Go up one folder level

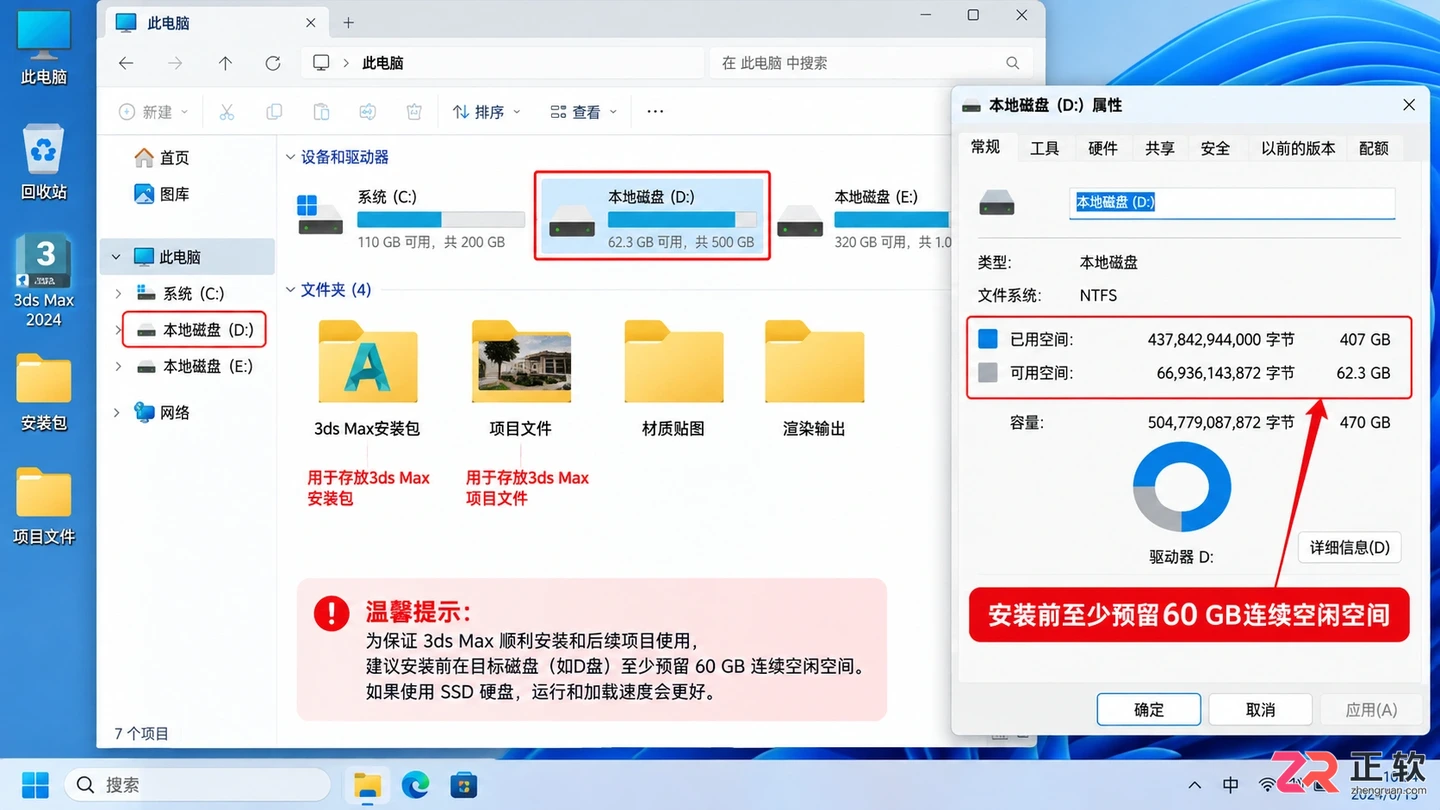click(x=225, y=63)
